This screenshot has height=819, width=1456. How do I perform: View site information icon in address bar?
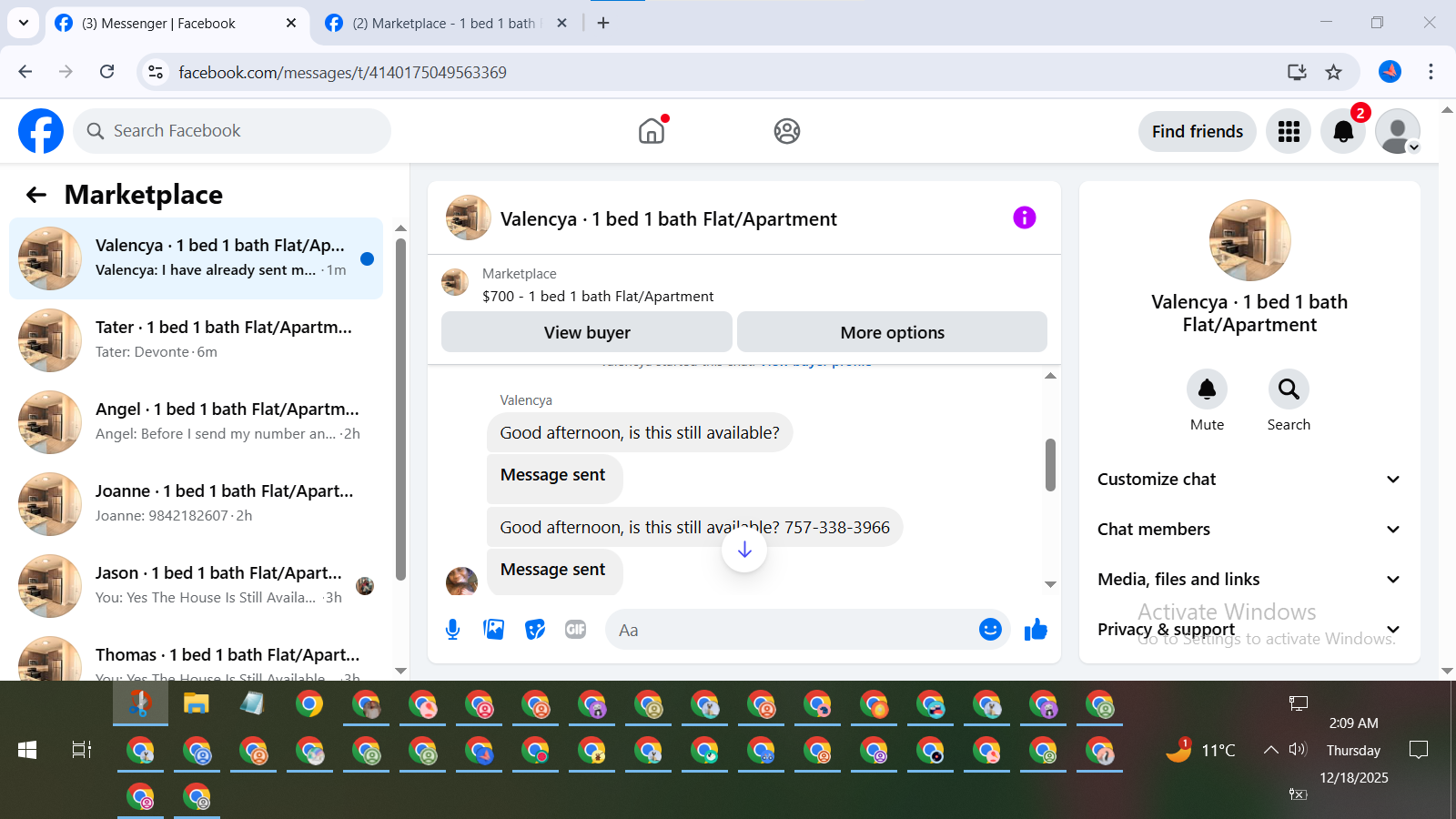coord(156,72)
